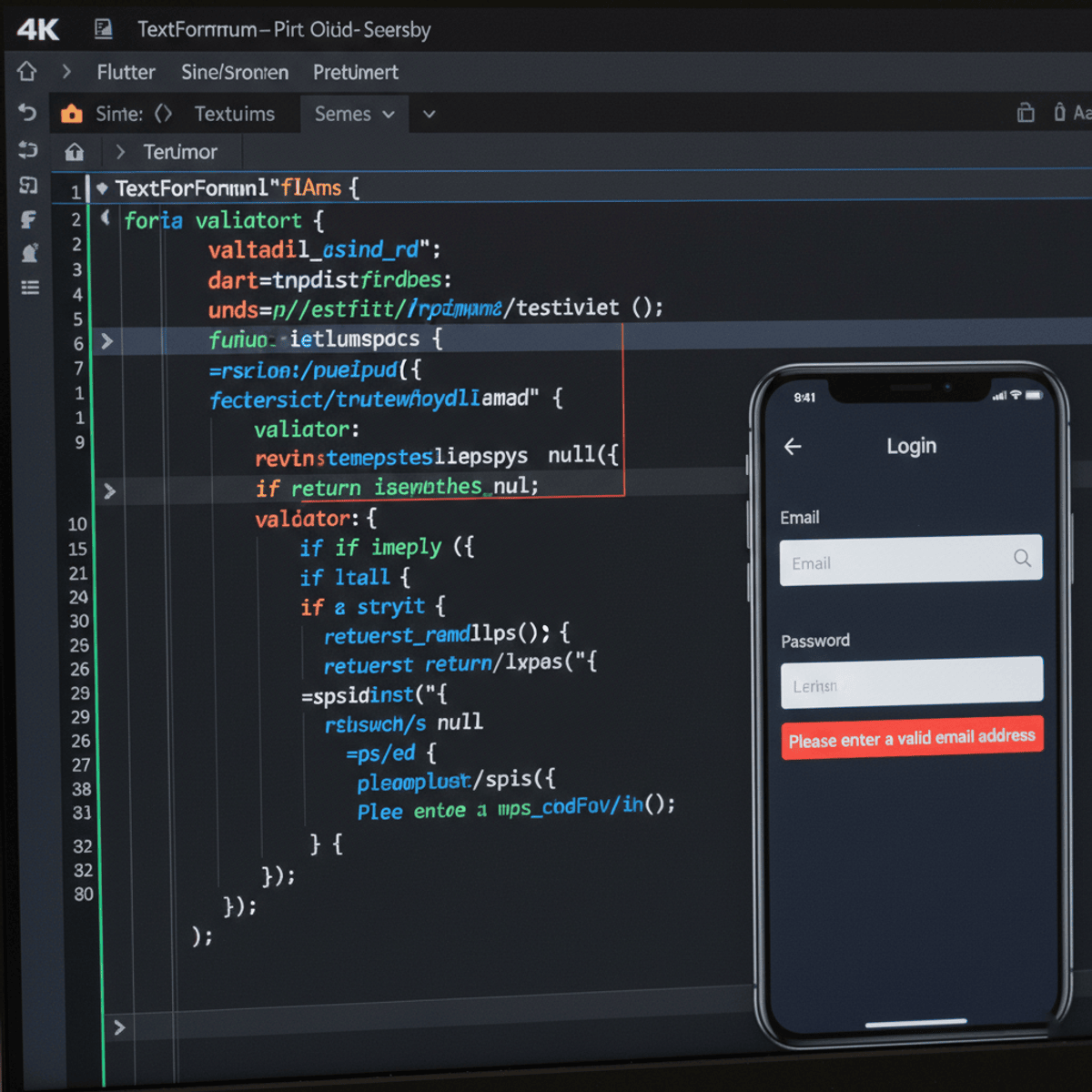Expand the chevron right of the Semes dropdown

click(x=428, y=114)
